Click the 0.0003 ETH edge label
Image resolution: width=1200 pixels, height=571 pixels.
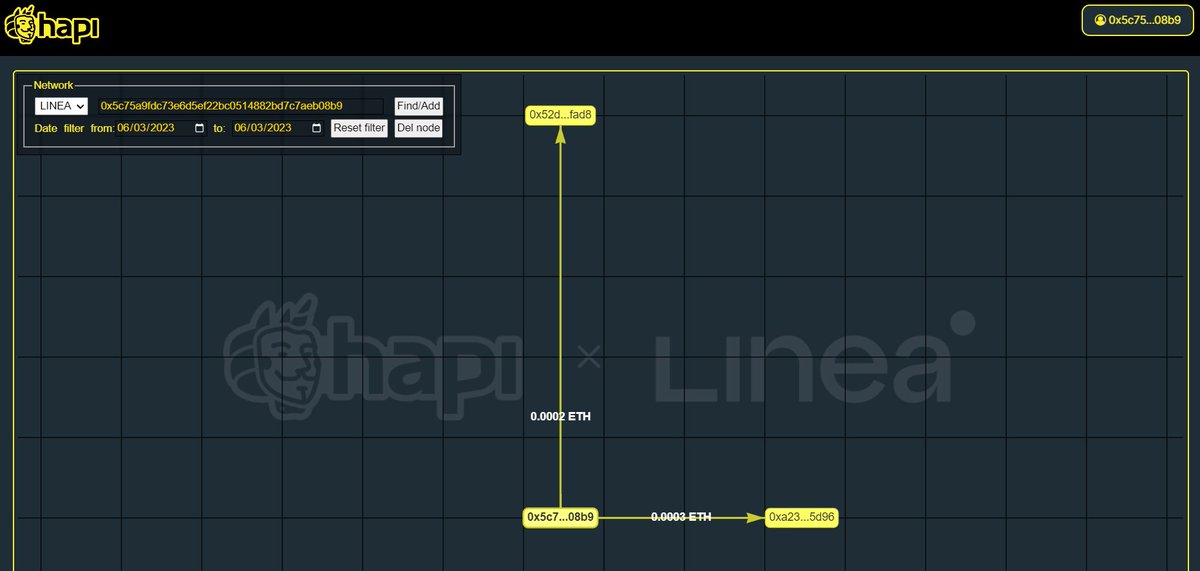click(681, 517)
